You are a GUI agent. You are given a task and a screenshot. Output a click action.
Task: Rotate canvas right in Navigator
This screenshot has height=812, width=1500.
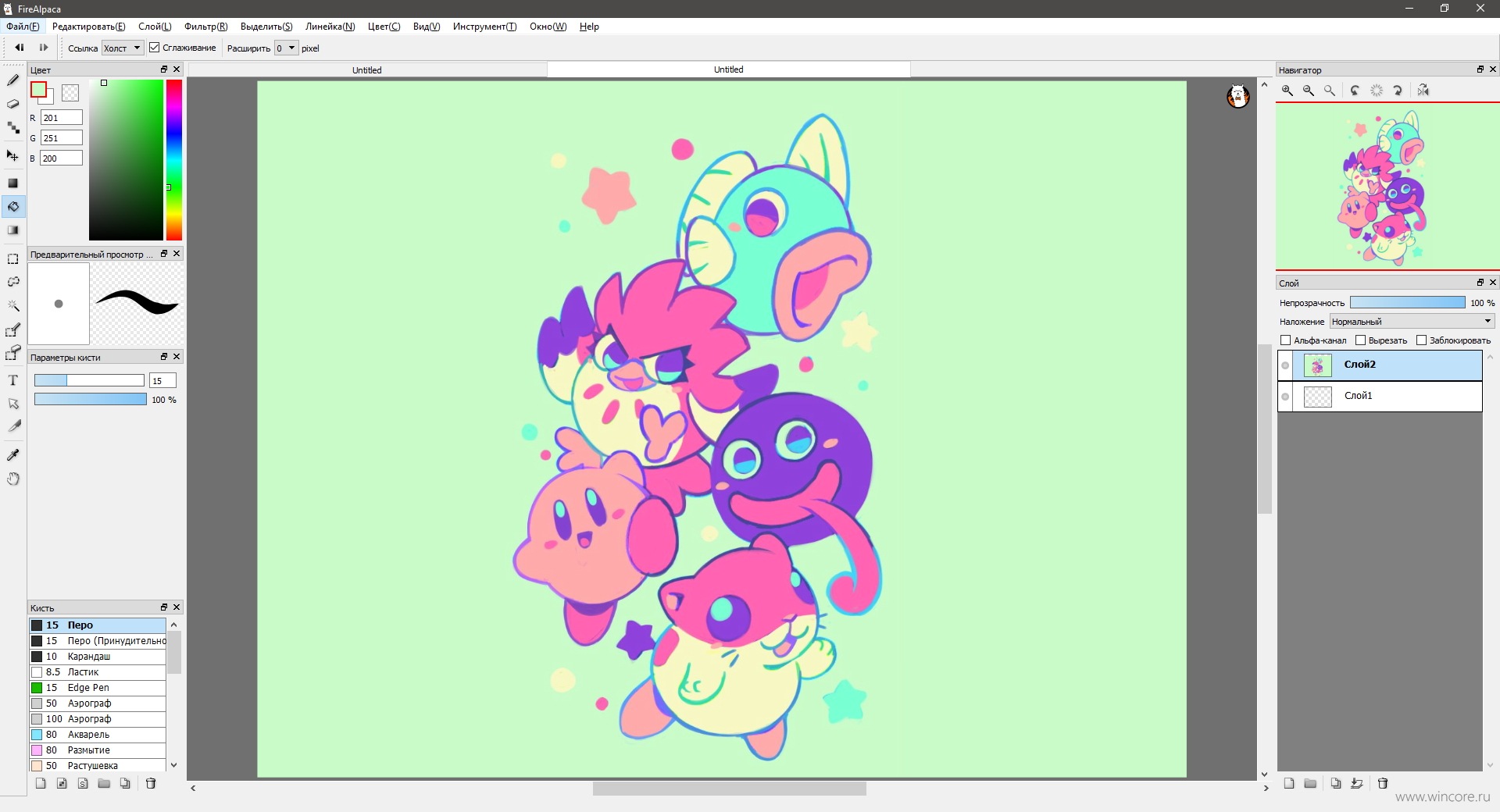[x=1398, y=91]
